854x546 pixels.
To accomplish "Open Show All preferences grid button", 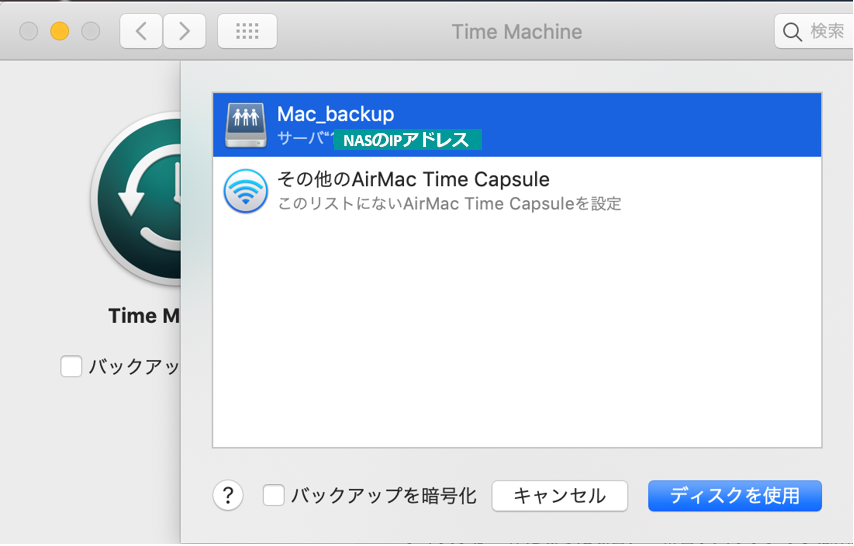I will (x=247, y=31).
